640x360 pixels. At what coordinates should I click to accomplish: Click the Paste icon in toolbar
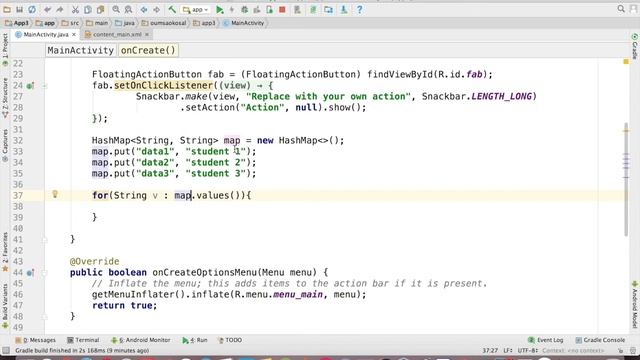tap(100, 9)
